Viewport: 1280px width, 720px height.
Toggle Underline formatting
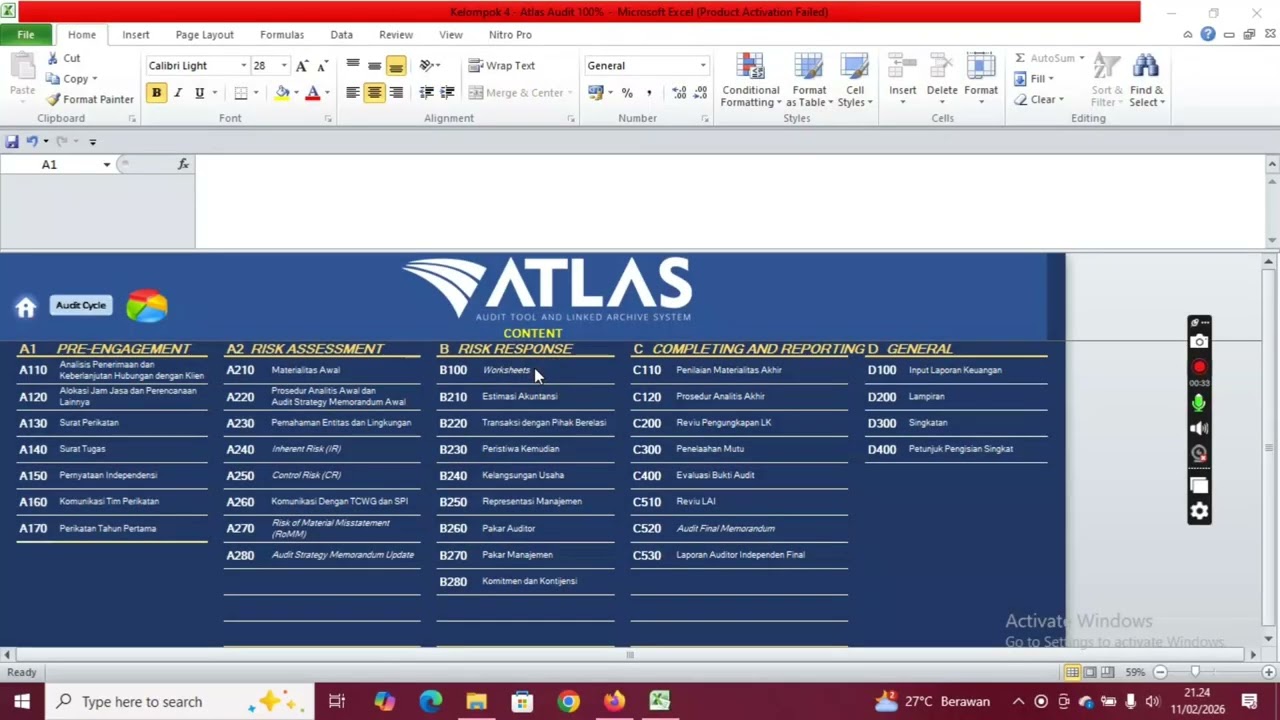click(199, 92)
